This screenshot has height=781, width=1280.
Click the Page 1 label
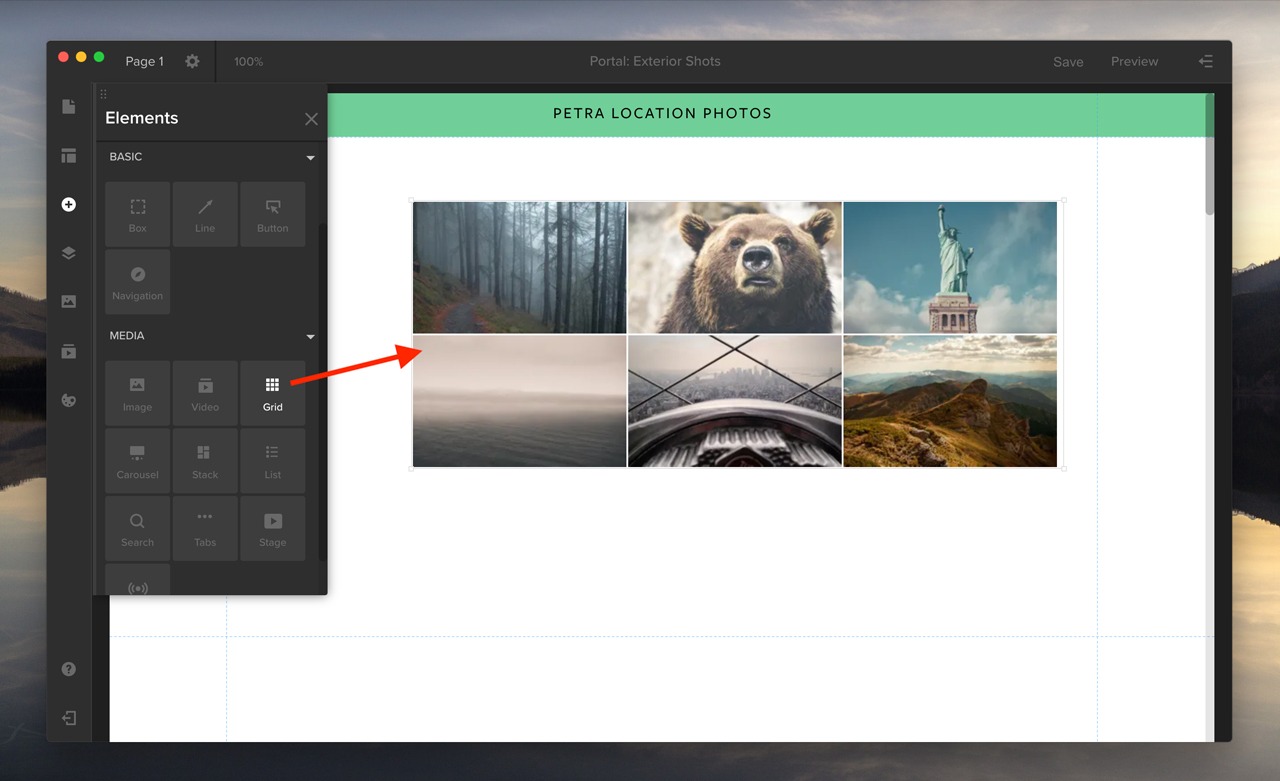coord(144,62)
